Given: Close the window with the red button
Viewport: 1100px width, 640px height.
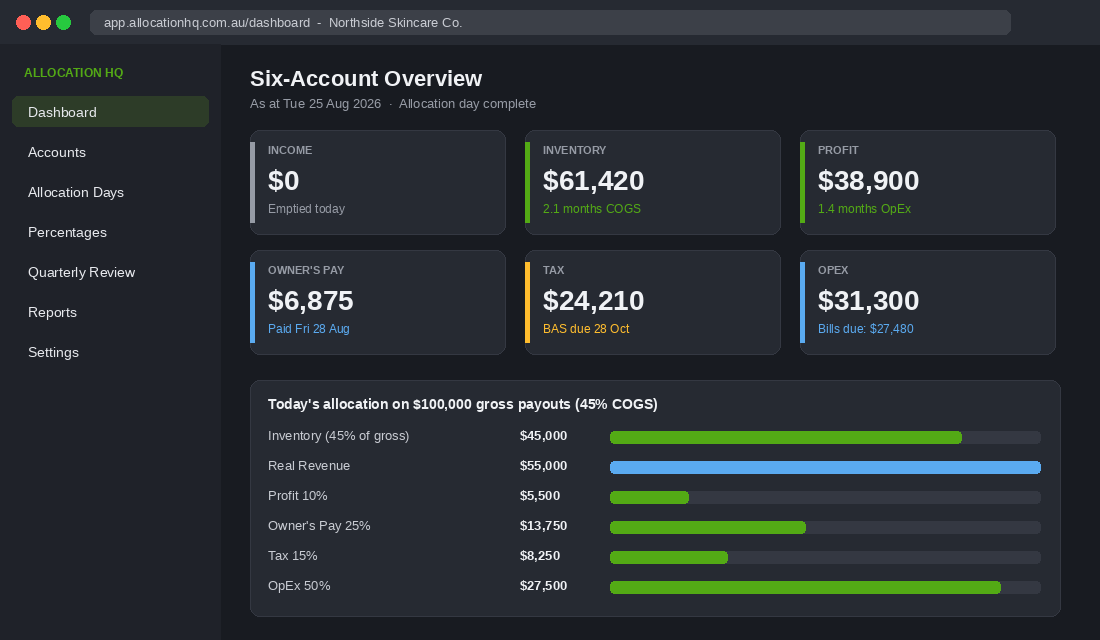Looking at the screenshot, I should [x=23, y=22].
